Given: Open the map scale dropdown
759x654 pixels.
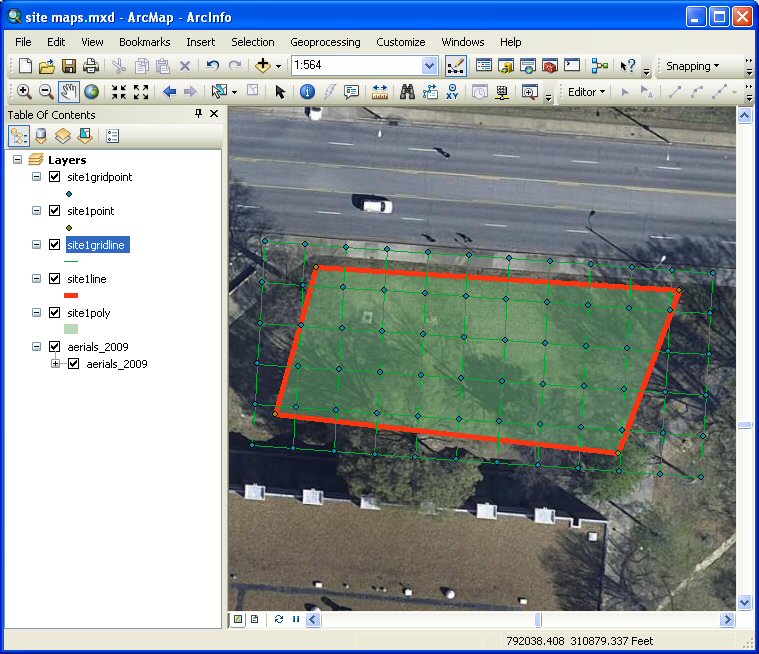Looking at the screenshot, I should click(x=429, y=65).
